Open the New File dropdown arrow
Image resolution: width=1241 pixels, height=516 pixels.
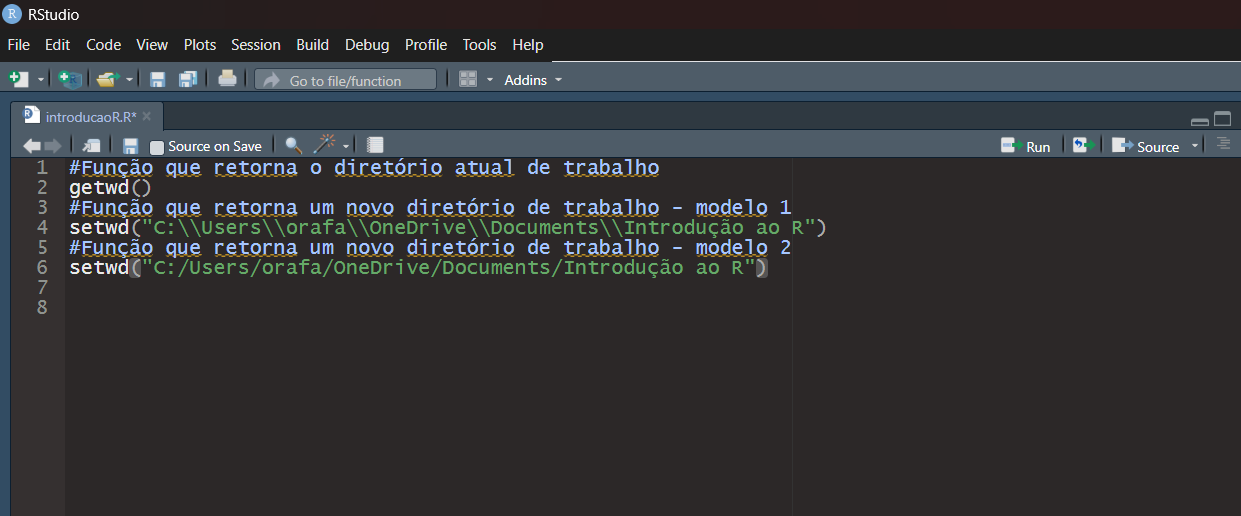click(41, 80)
